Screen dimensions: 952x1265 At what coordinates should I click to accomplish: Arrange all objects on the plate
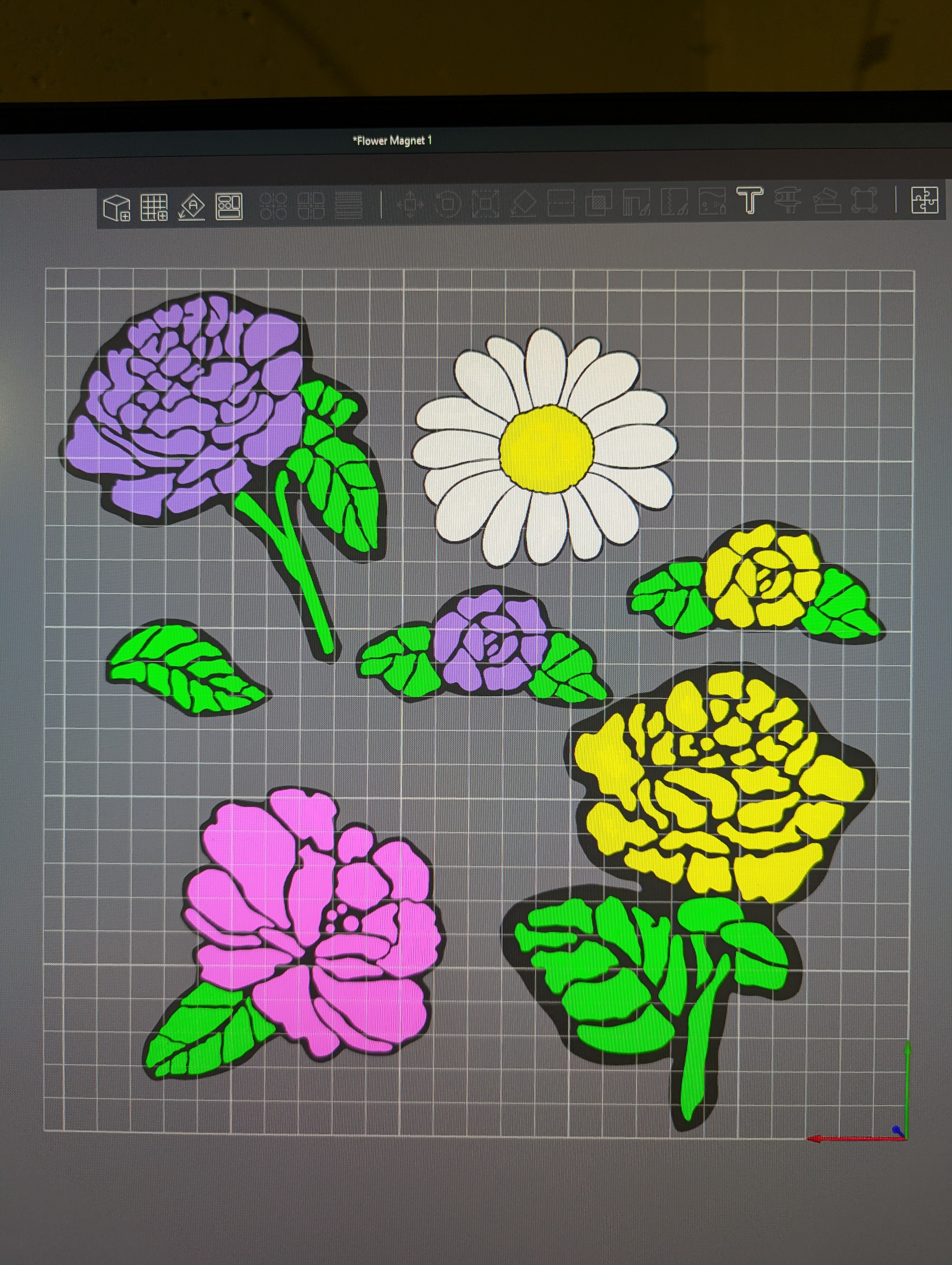pos(229,206)
